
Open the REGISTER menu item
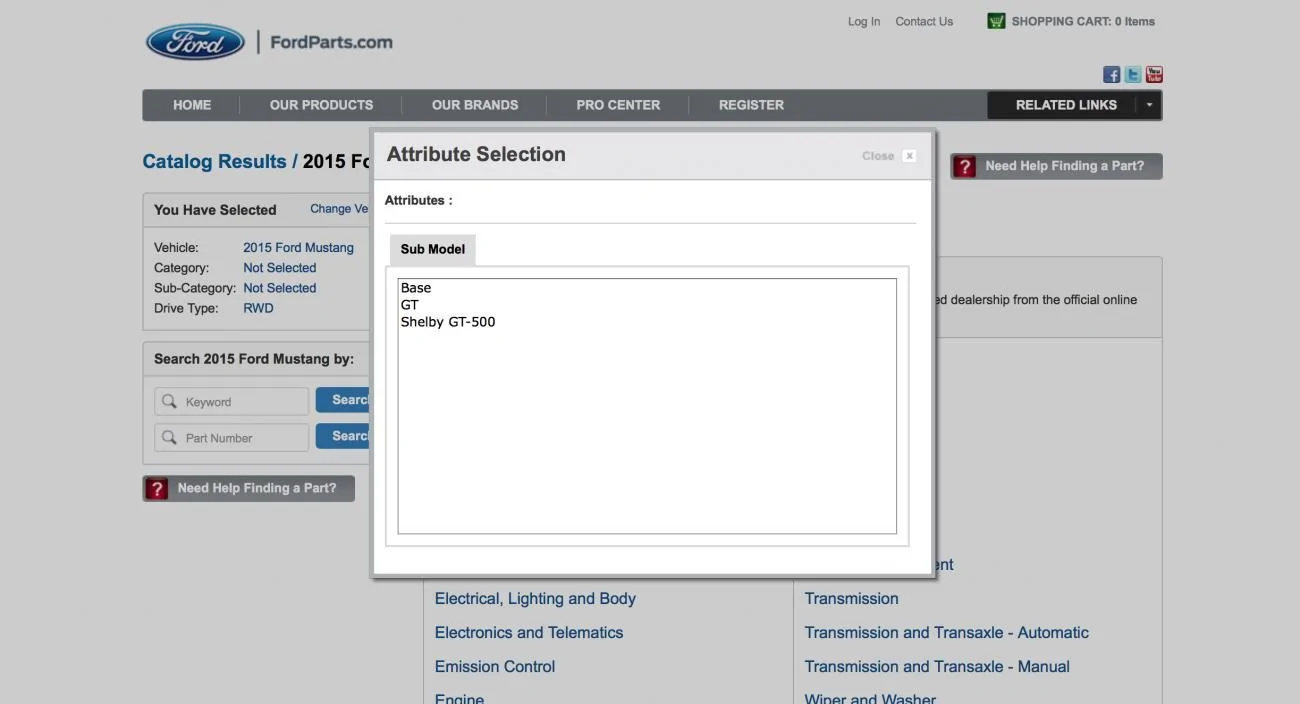[x=751, y=105]
